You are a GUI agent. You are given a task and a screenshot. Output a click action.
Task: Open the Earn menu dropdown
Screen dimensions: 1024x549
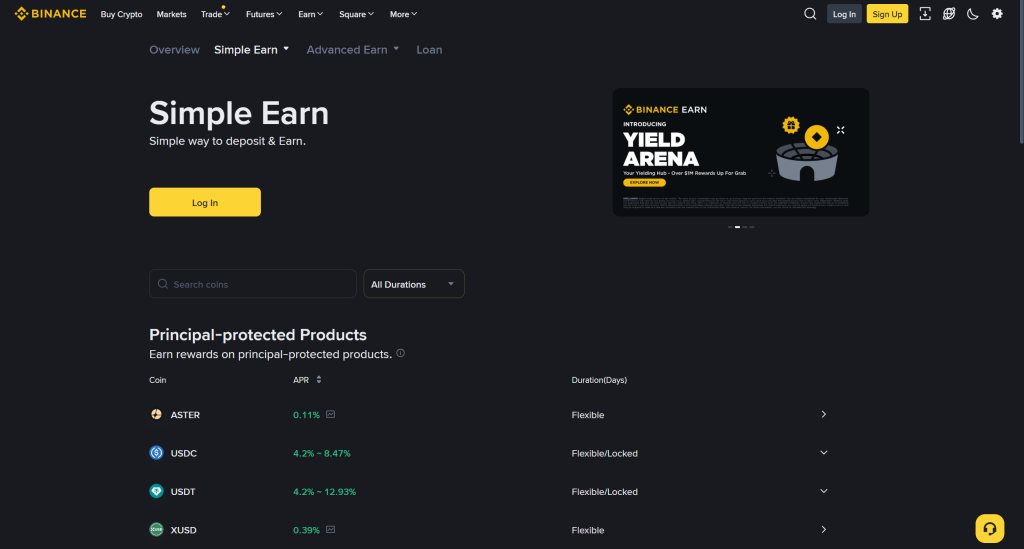310,14
